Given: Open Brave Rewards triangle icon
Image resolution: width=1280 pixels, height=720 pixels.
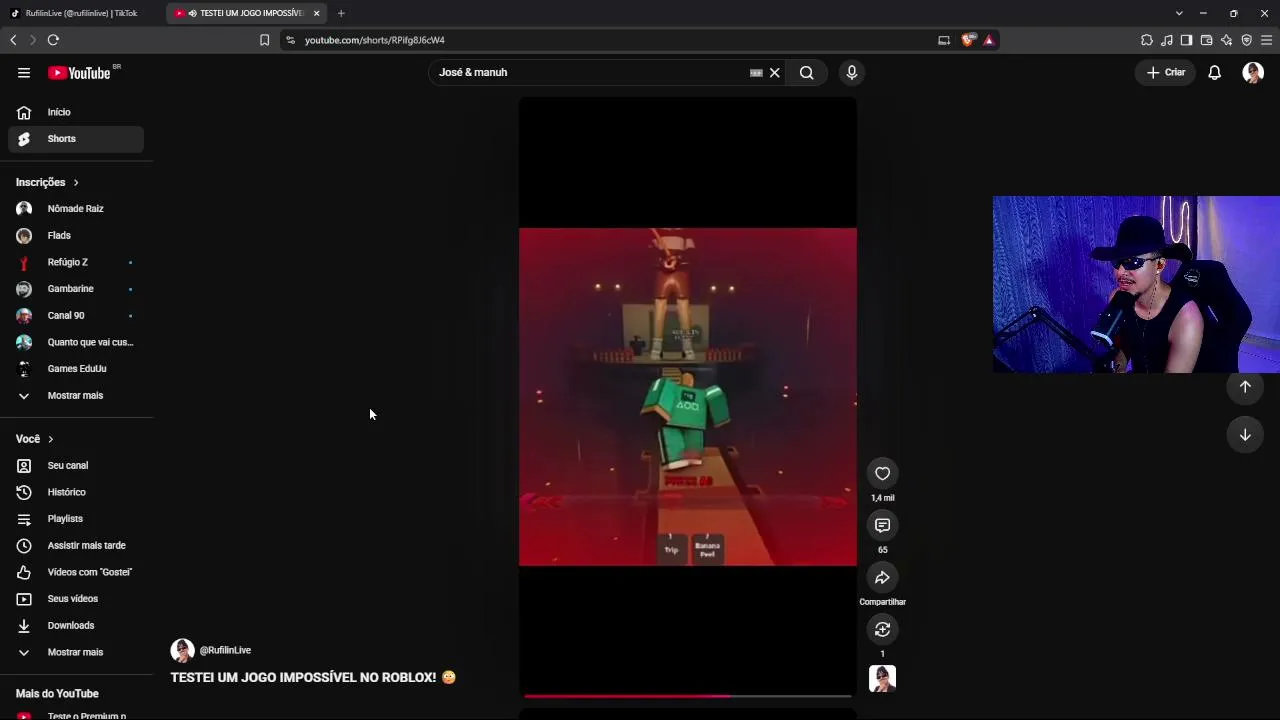Looking at the screenshot, I should tap(988, 40).
